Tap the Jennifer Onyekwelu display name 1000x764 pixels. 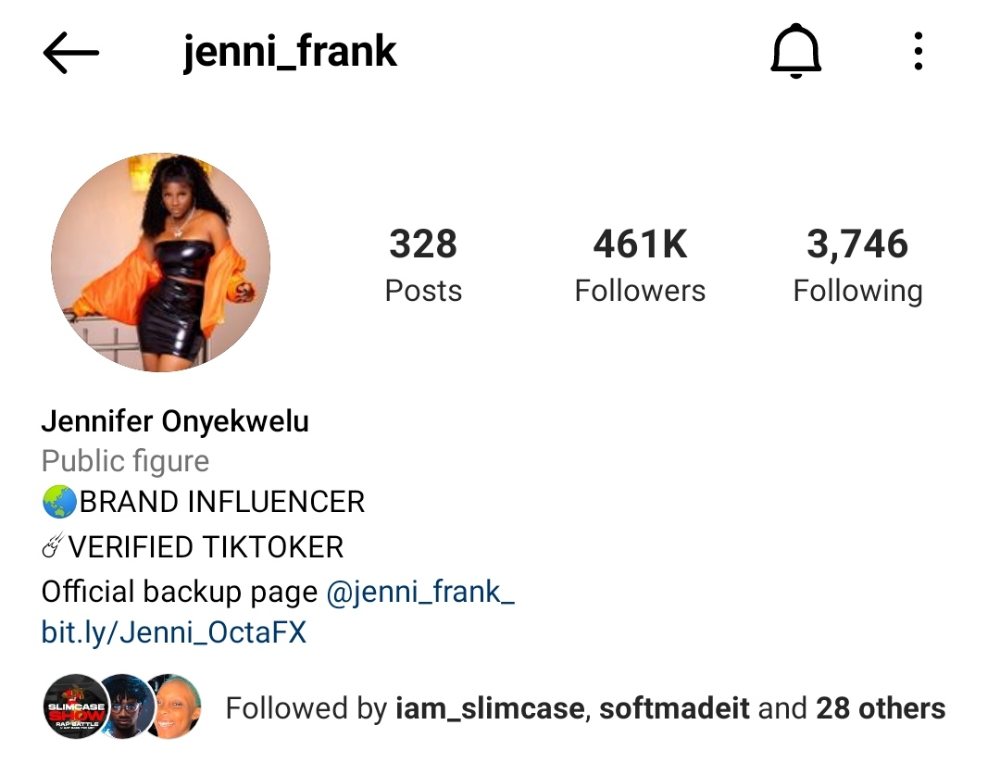pyautogui.click(x=175, y=422)
